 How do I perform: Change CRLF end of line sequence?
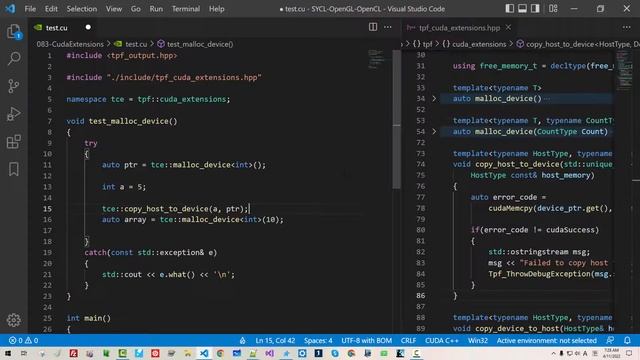(x=408, y=340)
